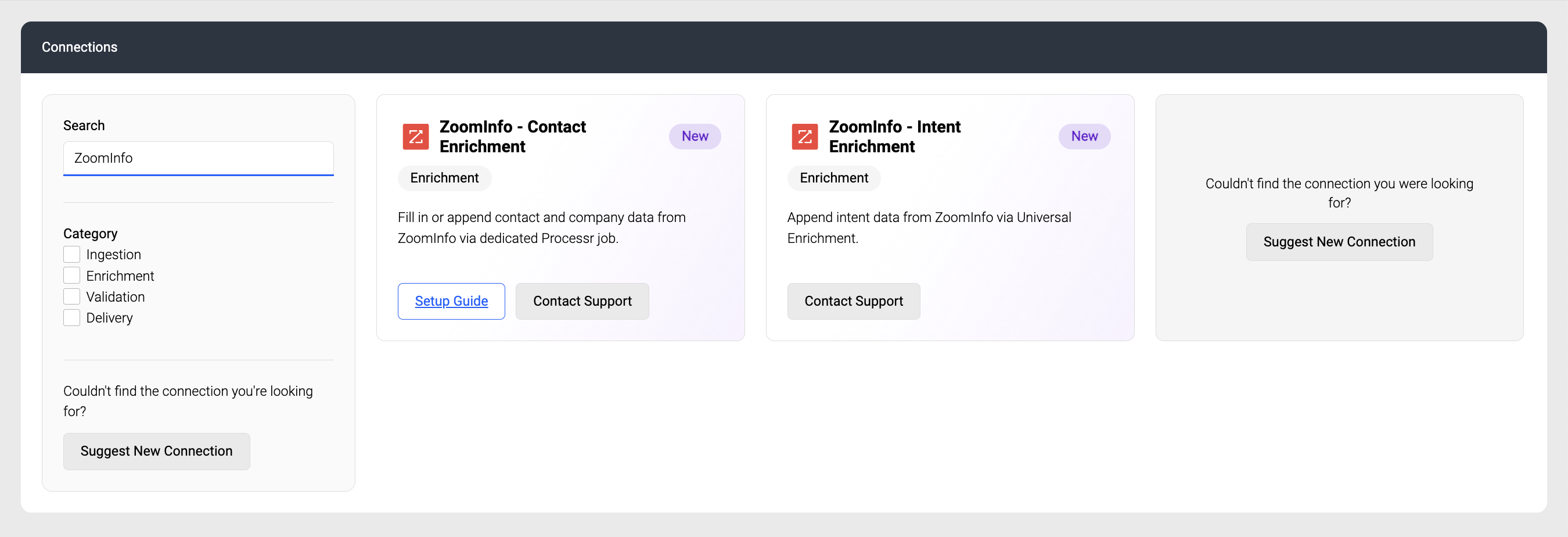Open the Setup Guide link

[x=451, y=302]
